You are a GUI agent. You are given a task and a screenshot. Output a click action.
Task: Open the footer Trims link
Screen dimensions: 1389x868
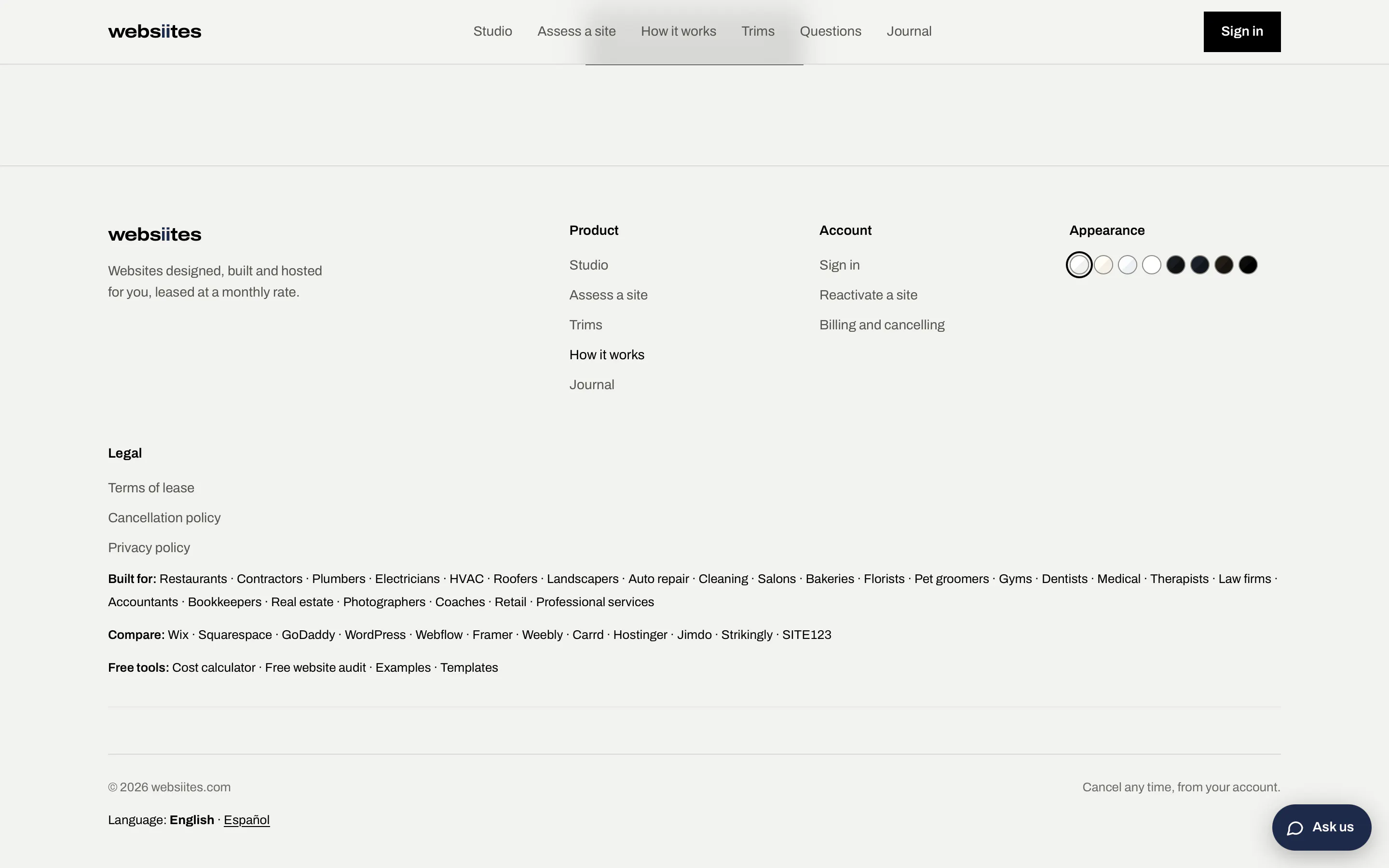click(x=586, y=325)
